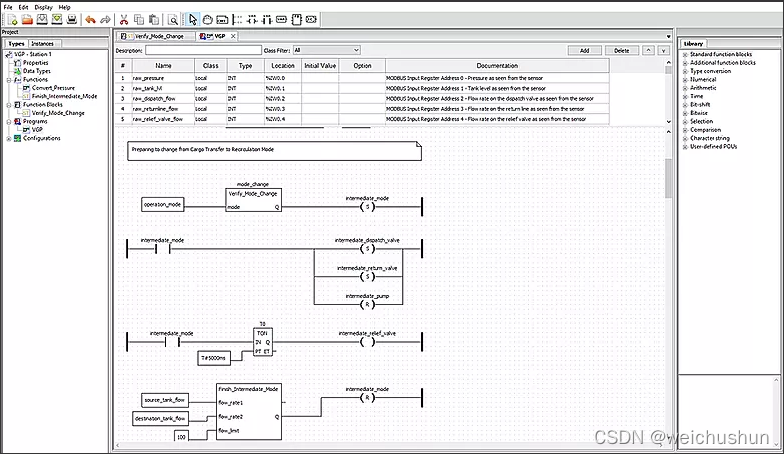Select the TON timer block

tap(262, 342)
